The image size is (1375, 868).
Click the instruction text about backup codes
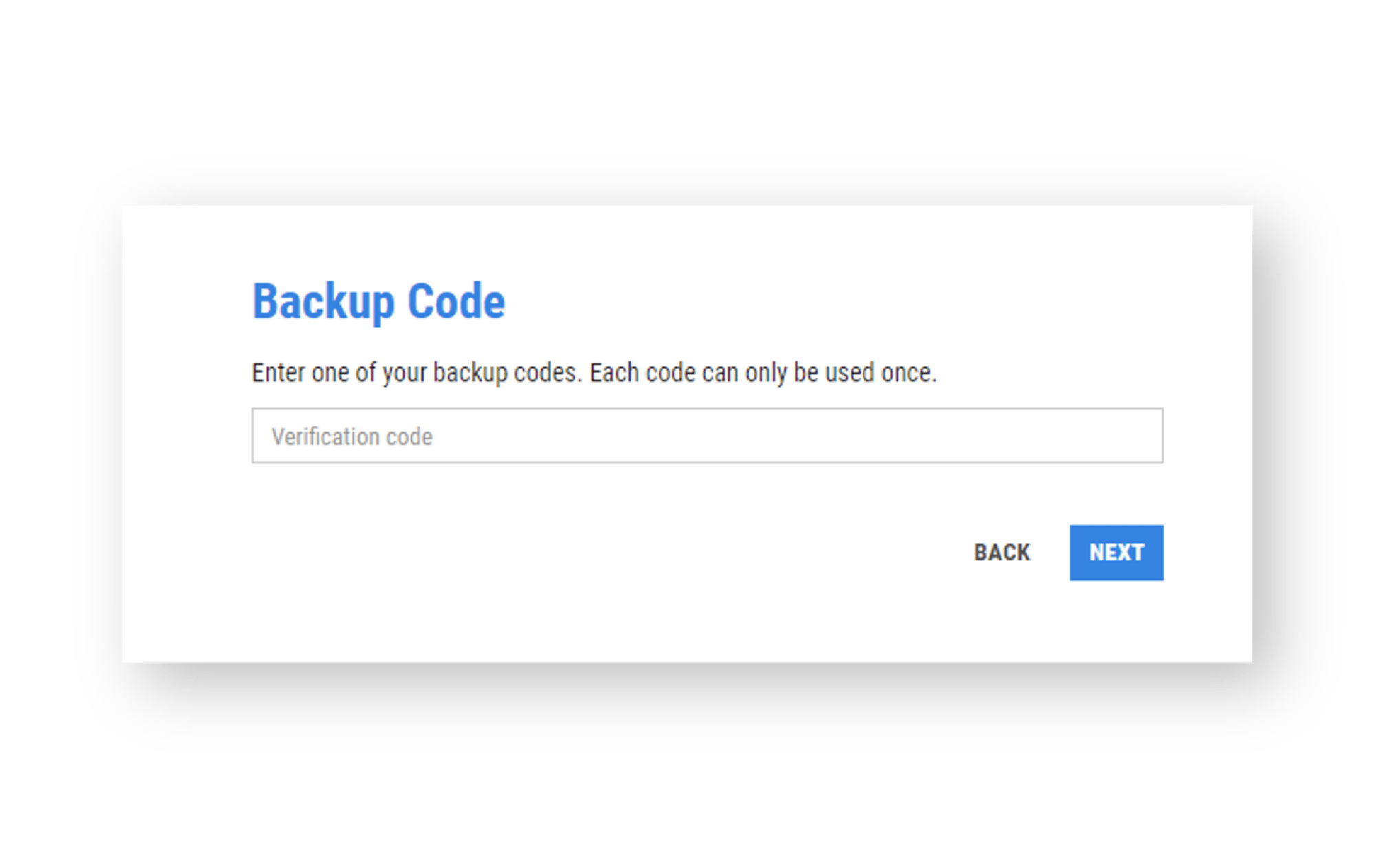pyautogui.click(x=595, y=372)
